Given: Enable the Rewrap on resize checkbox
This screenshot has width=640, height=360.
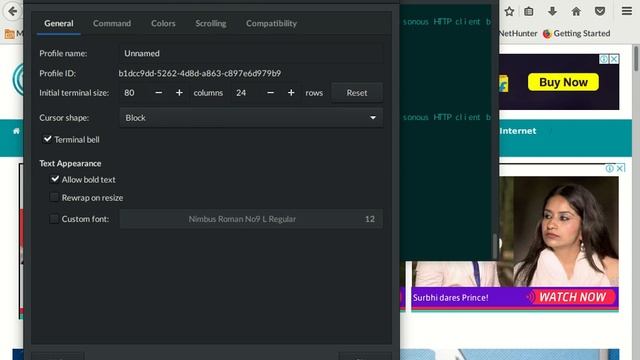Looking at the screenshot, I should pyautogui.click(x=54, y=198).
